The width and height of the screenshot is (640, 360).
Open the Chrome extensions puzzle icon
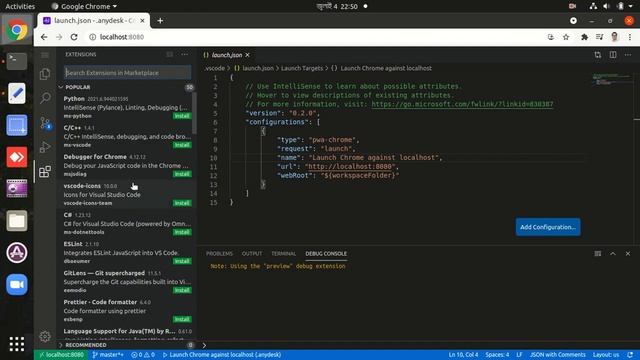(x=584, y=37)
